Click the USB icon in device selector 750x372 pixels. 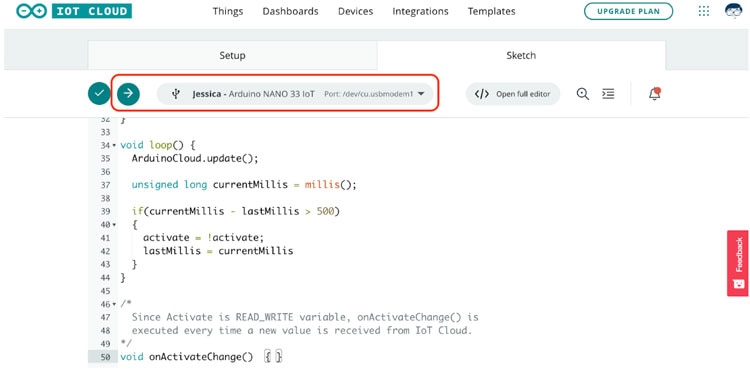176,94
